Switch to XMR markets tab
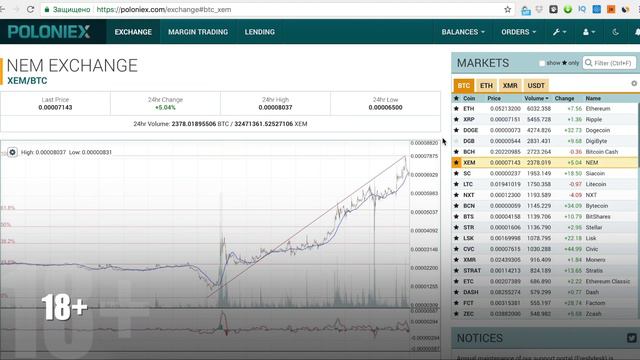 click(x=510, y=85)
